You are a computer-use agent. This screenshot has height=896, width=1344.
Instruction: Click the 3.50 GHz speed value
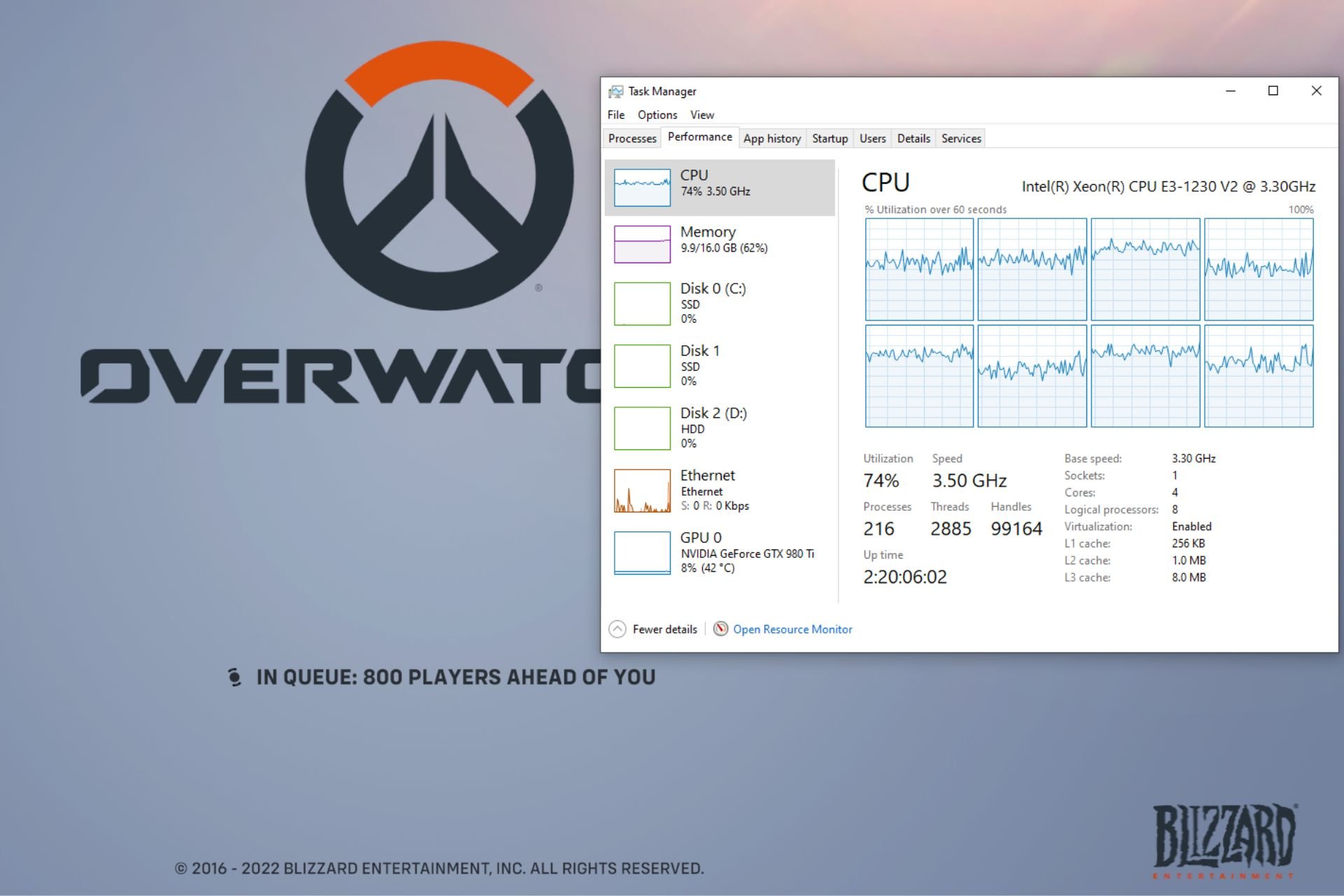click(969, 481)
